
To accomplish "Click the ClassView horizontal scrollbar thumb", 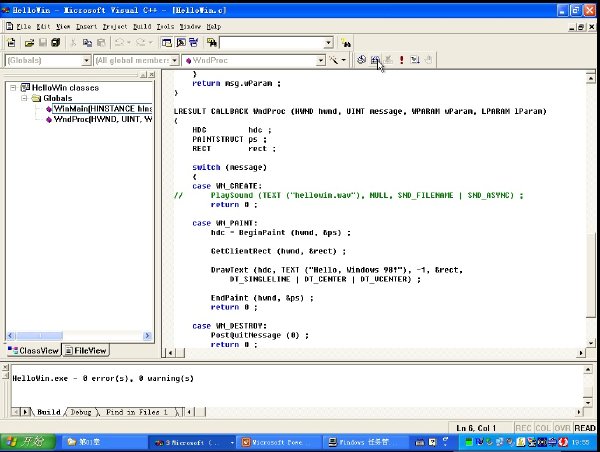I will click(x=39, y=336).
